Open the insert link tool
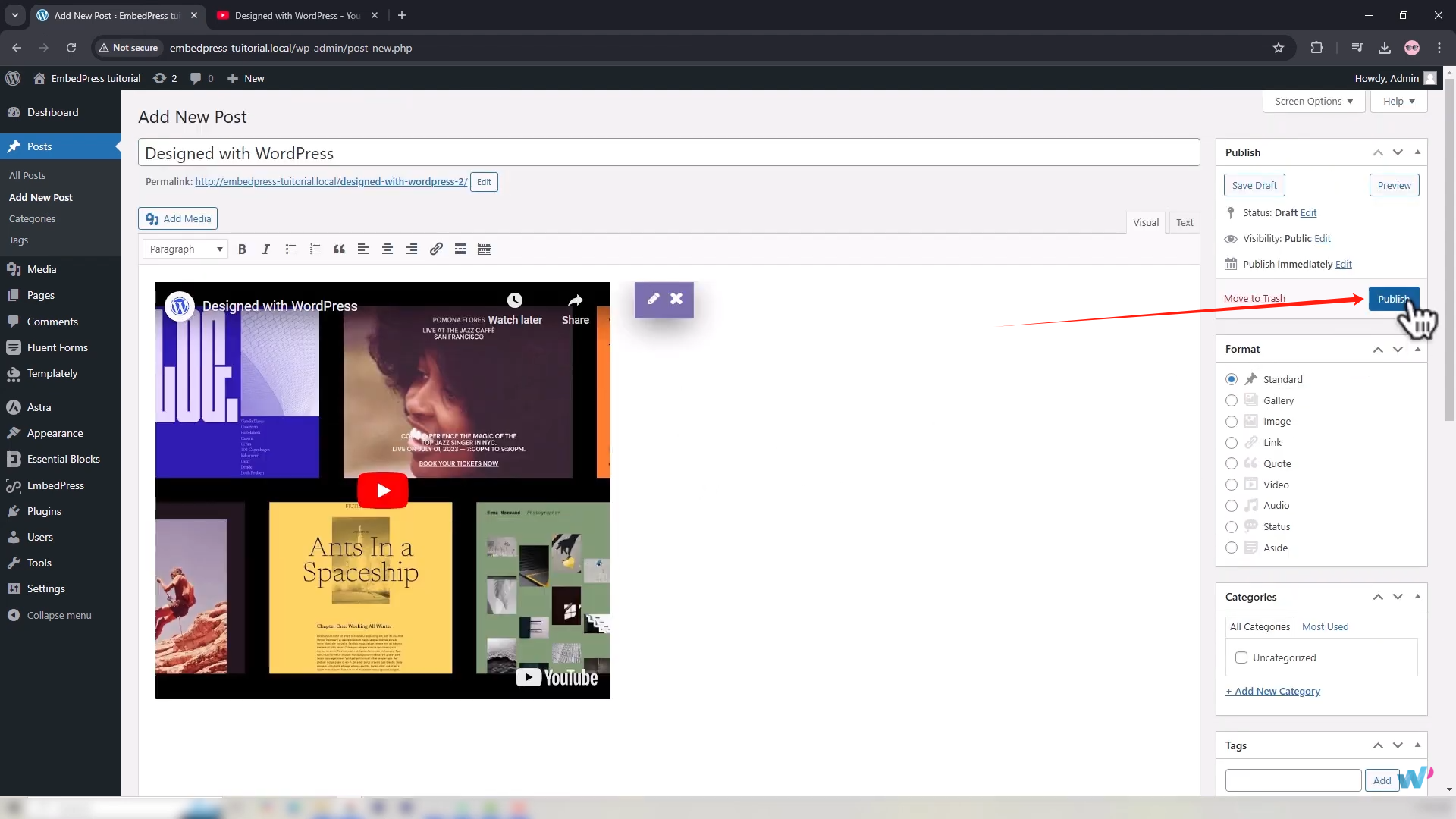The width and height of the screenshot is (1456, 819). click(436, 249)
